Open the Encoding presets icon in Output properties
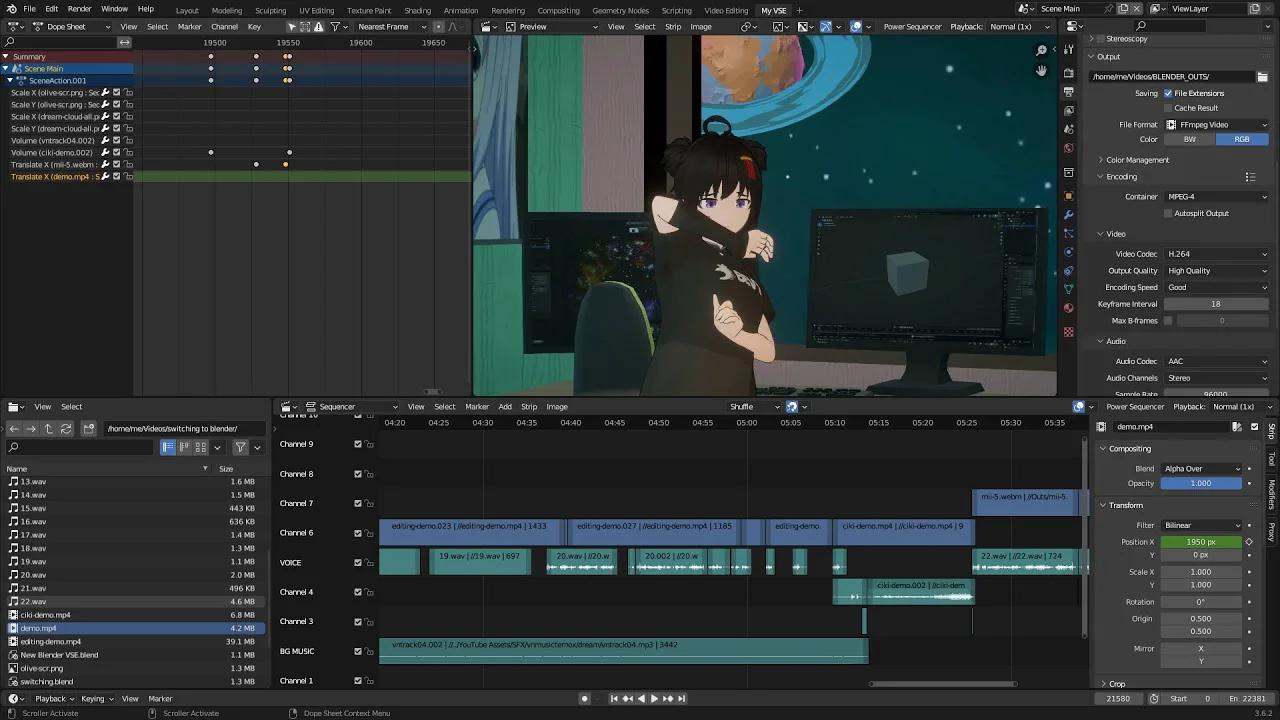 (x=1250, y=176)
